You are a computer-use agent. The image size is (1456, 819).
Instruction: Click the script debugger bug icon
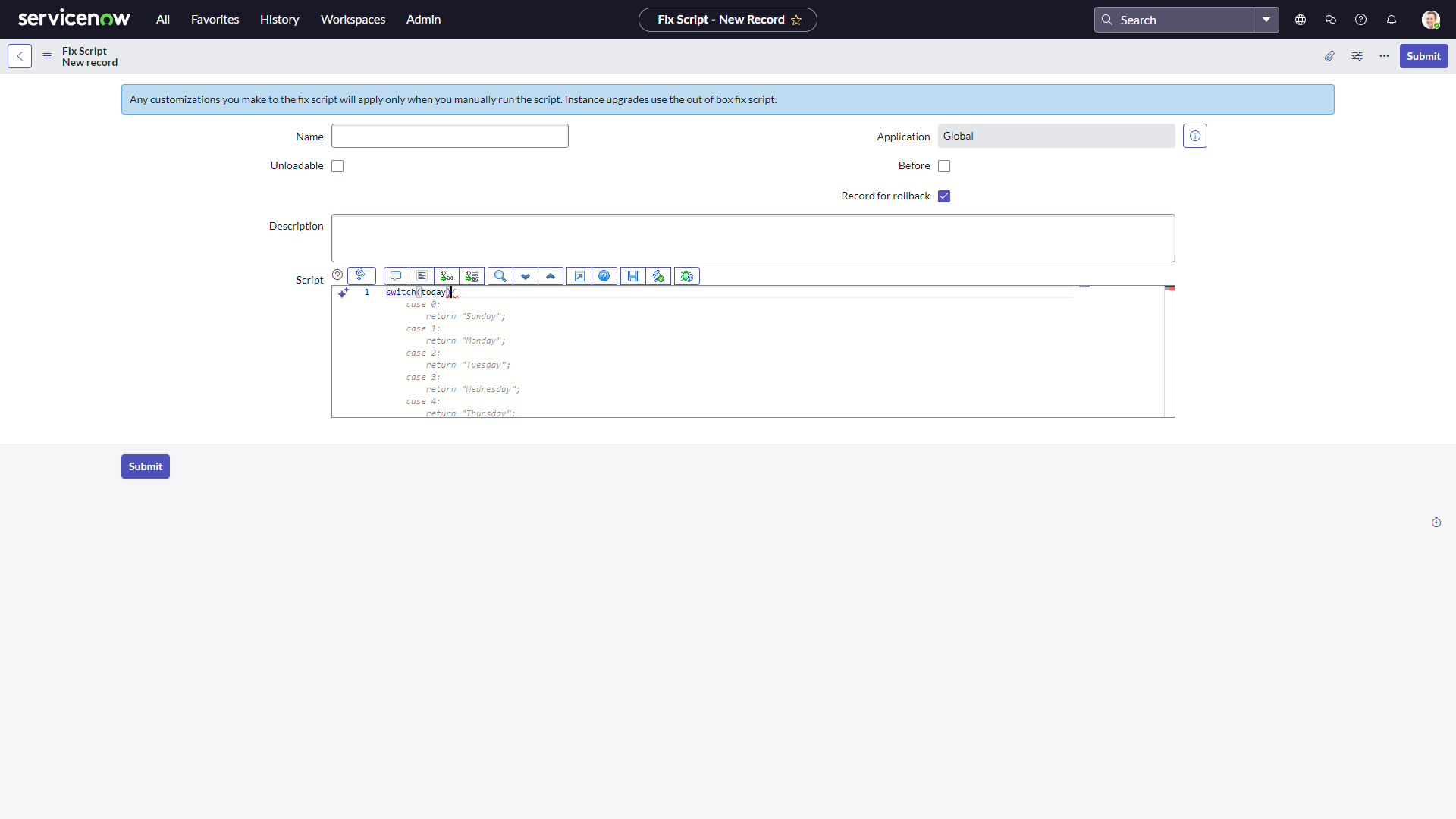pos(687,276)
